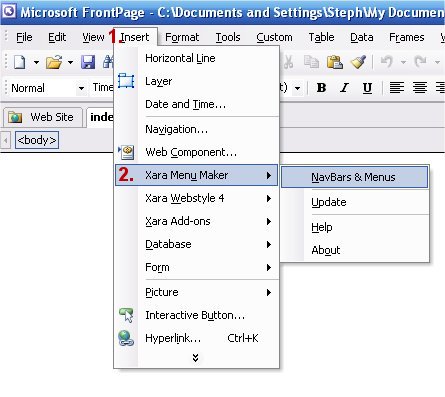Open the Table menu
Image resolution: width=445 pixels, height=397 pixels.
[x=321, y=37]
